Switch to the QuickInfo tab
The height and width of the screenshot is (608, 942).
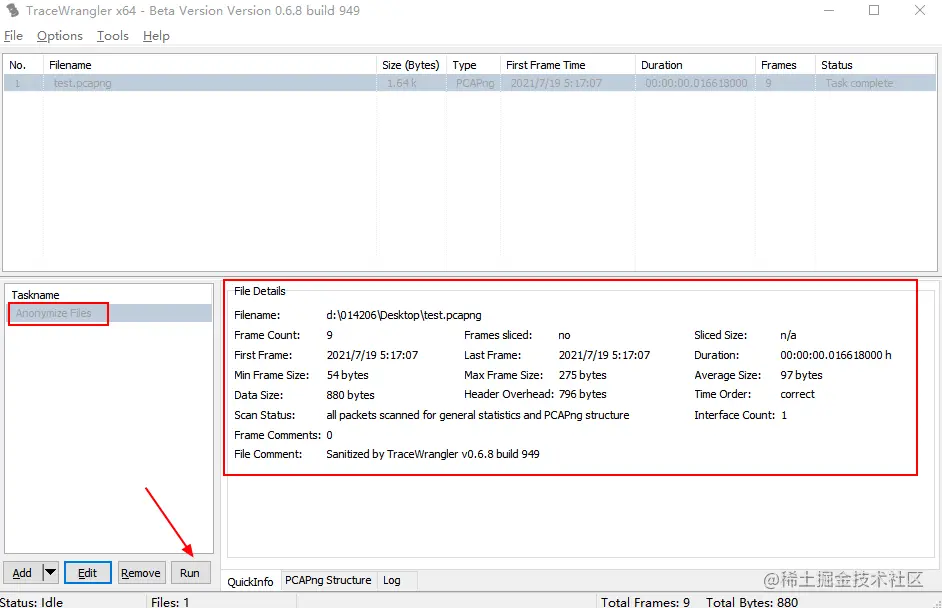point(250,581)
